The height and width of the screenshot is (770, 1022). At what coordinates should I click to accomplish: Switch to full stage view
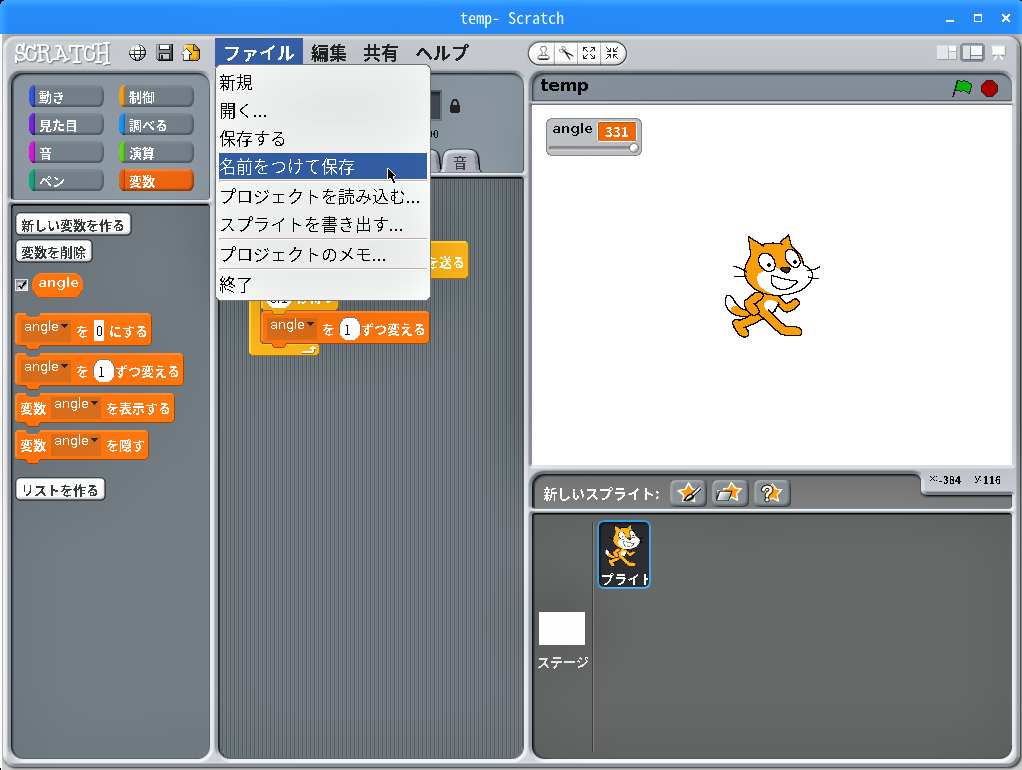pos(972,53)
